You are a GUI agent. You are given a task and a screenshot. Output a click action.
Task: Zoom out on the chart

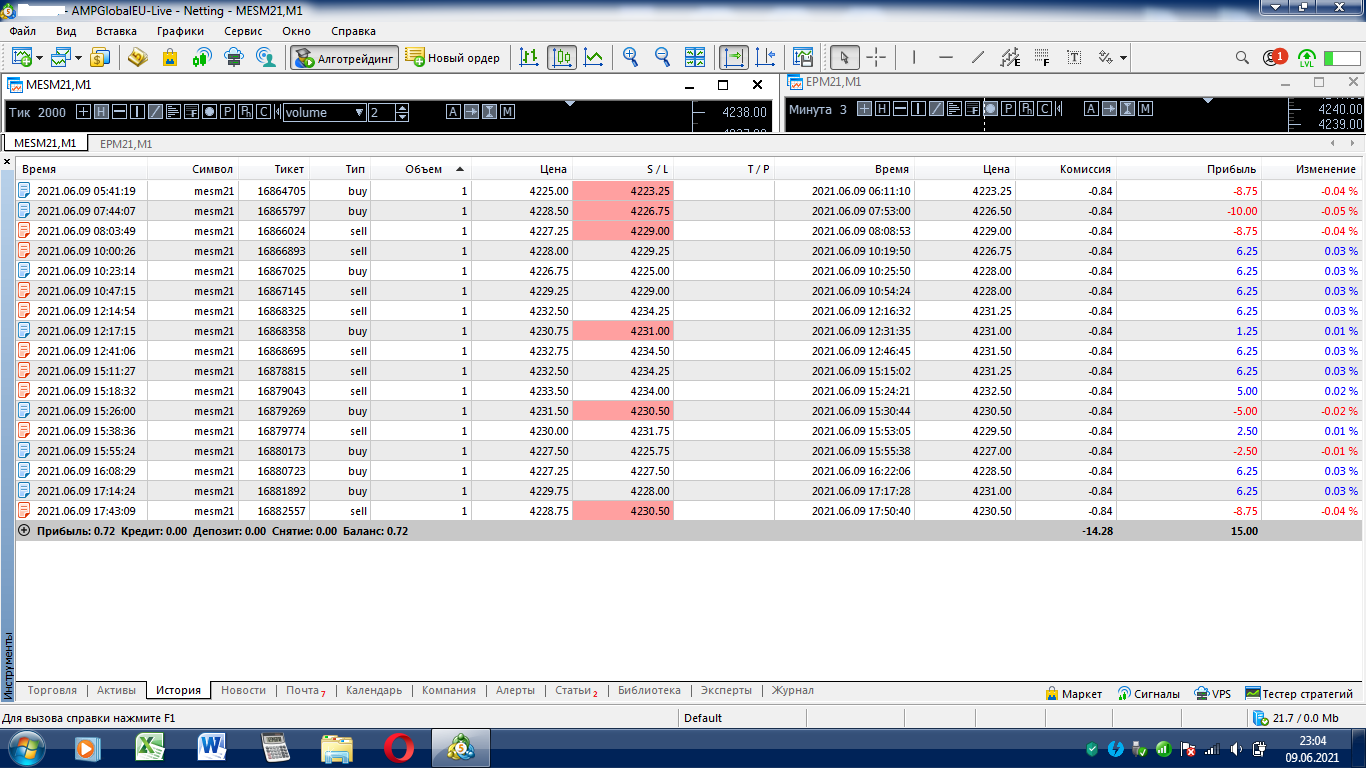(662, 57)
